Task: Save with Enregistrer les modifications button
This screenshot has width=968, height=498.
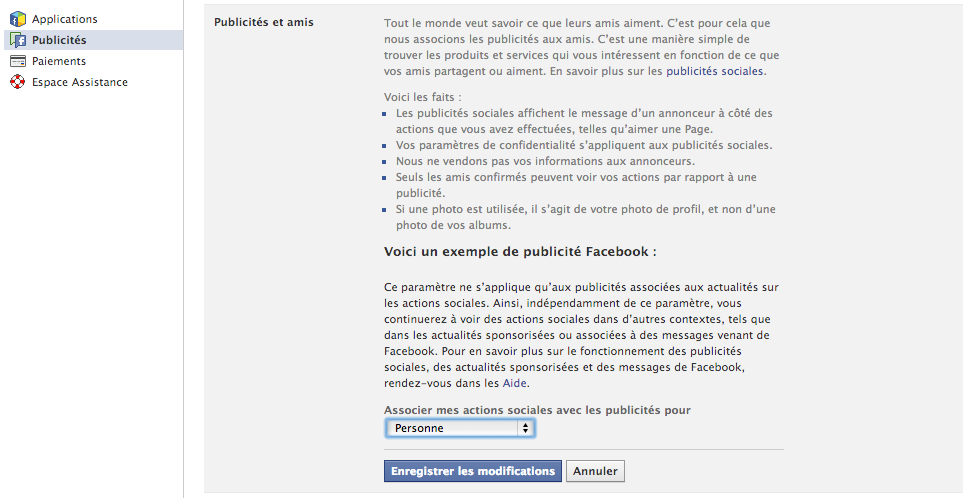Action: pyautogui.click(x=473, y=471)
